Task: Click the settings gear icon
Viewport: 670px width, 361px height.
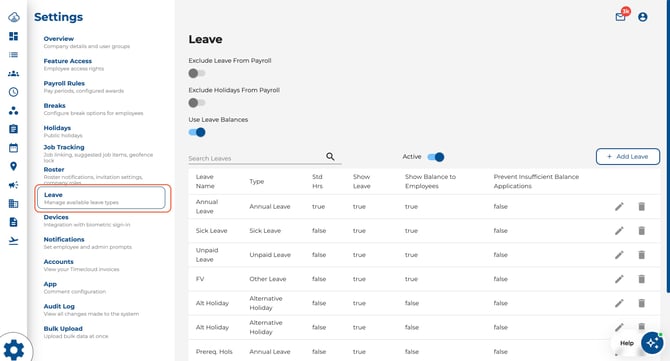Action: [x=14, y=349]
